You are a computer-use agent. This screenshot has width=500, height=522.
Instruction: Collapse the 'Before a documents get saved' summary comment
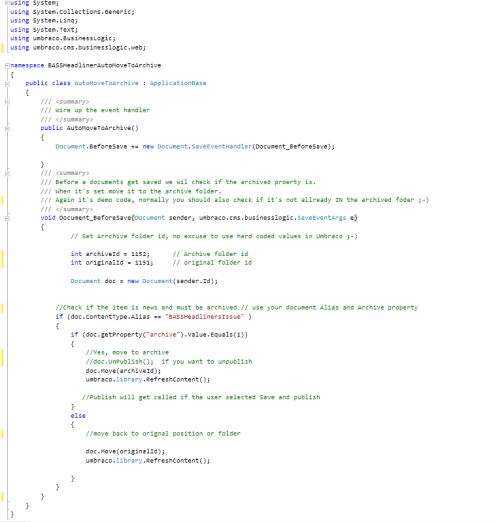pyautogui.click(x=7, y=173)
